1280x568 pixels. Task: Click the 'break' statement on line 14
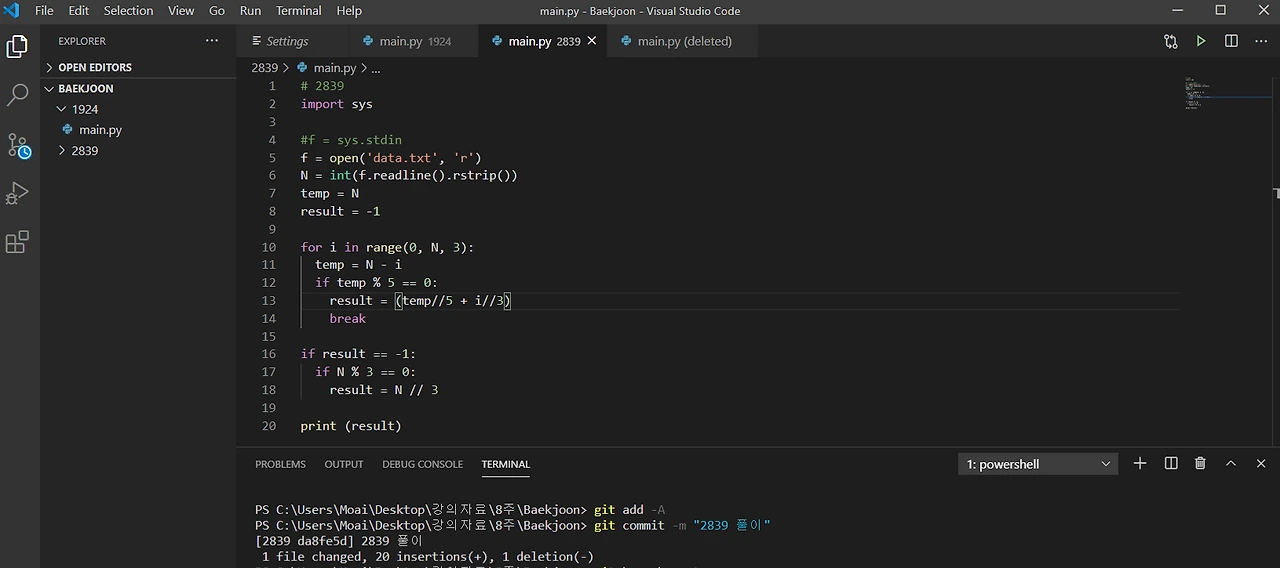347,318
